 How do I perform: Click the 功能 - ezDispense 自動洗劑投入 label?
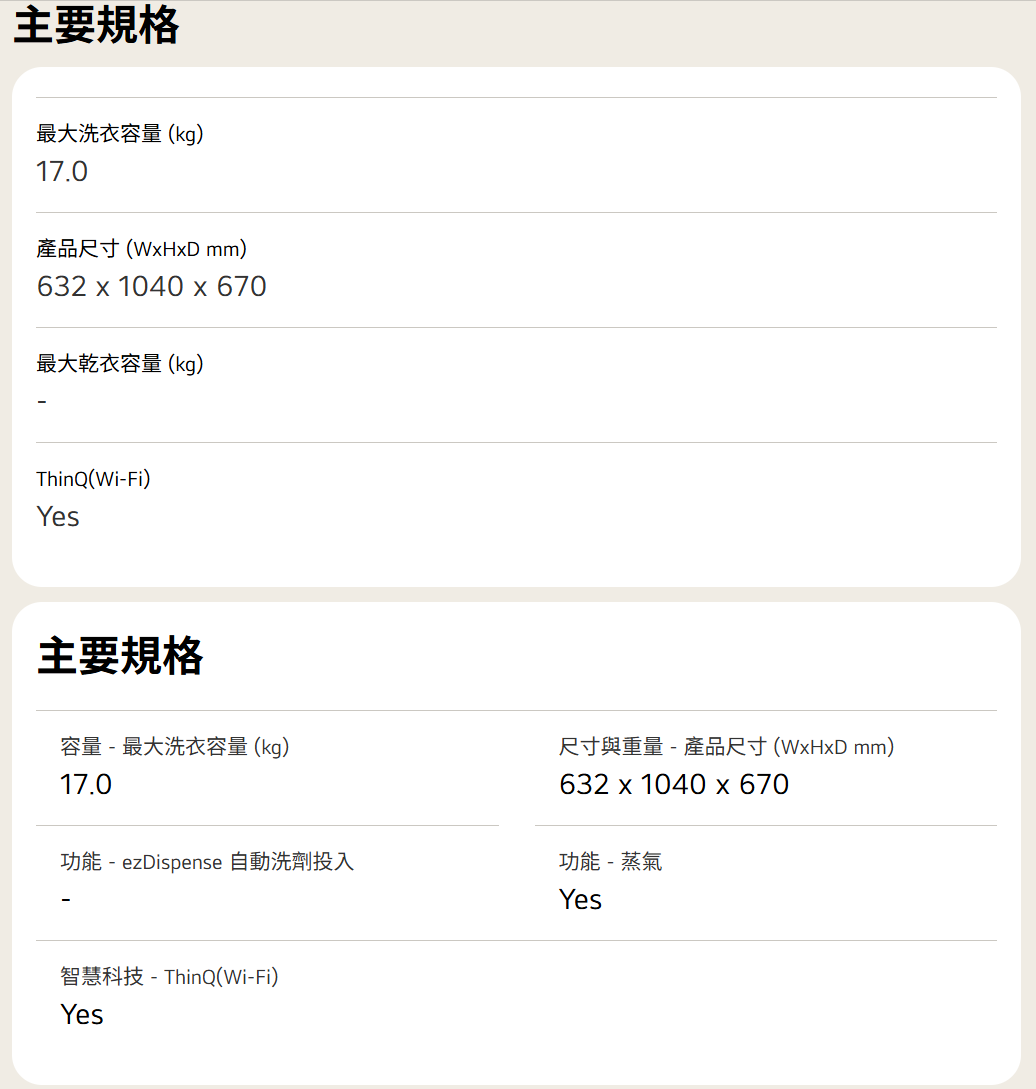point(207,861)
